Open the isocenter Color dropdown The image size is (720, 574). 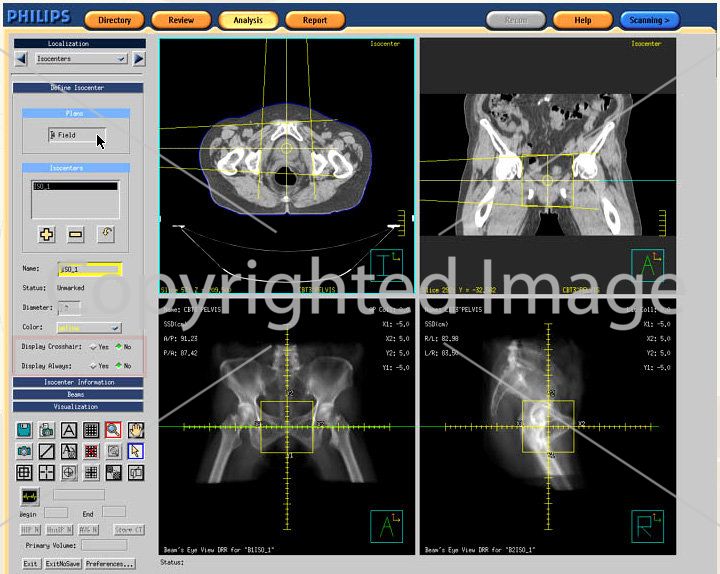pyautogui.click(x=89, y=327)
